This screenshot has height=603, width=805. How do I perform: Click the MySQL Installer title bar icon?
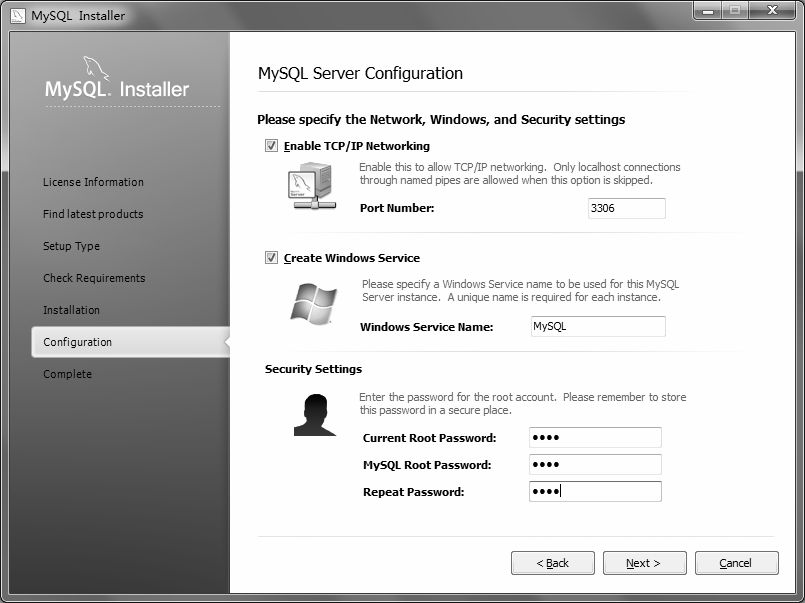coord(17,16)
